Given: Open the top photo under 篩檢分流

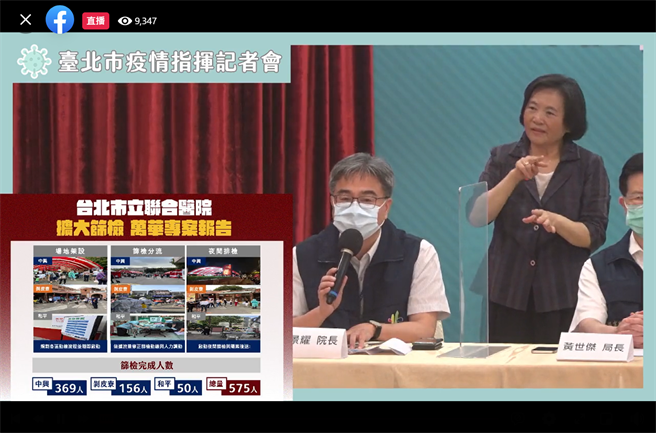Looking at the screenshot, I should (x=147, y=270).
